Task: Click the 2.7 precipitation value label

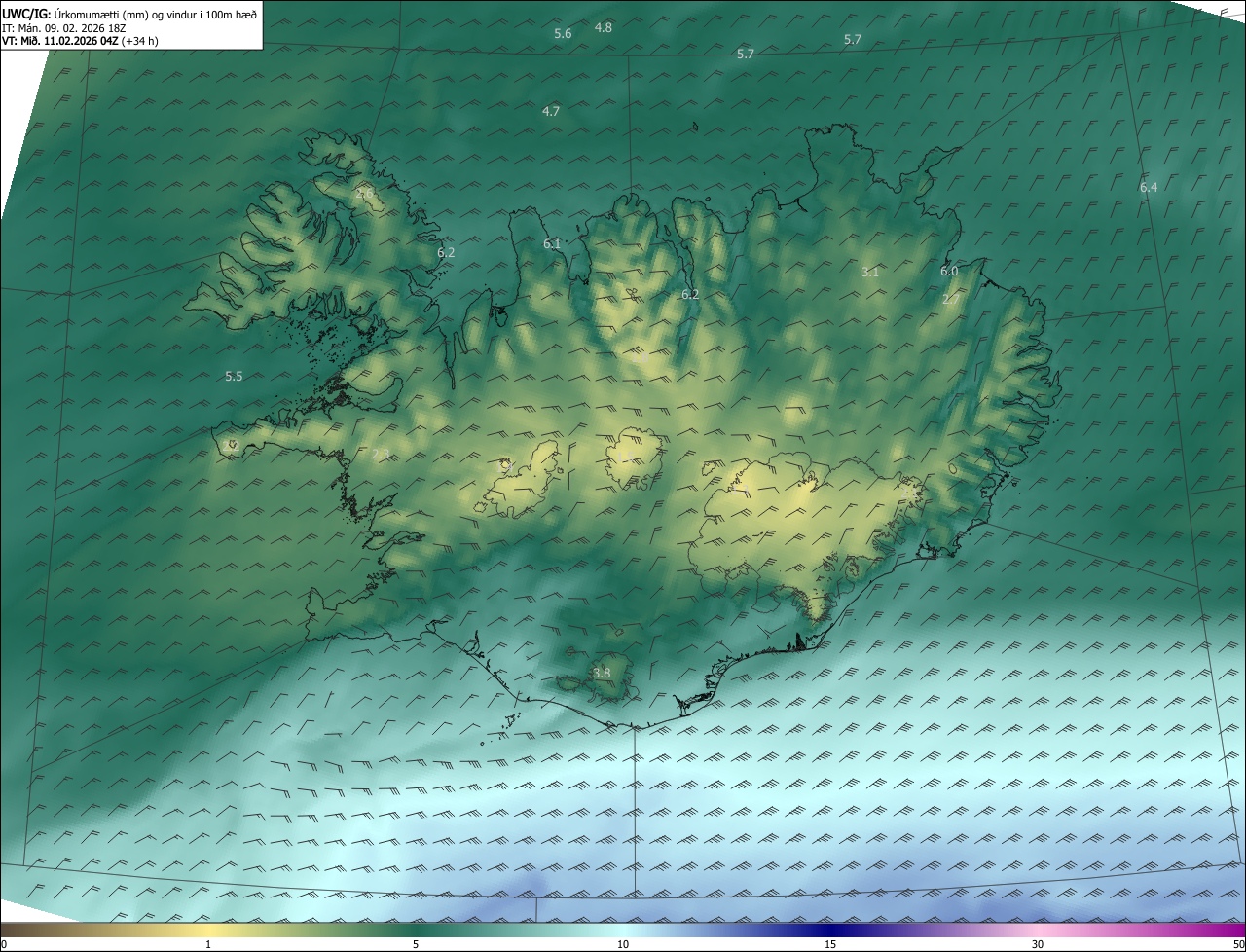Action: point(951,299)
